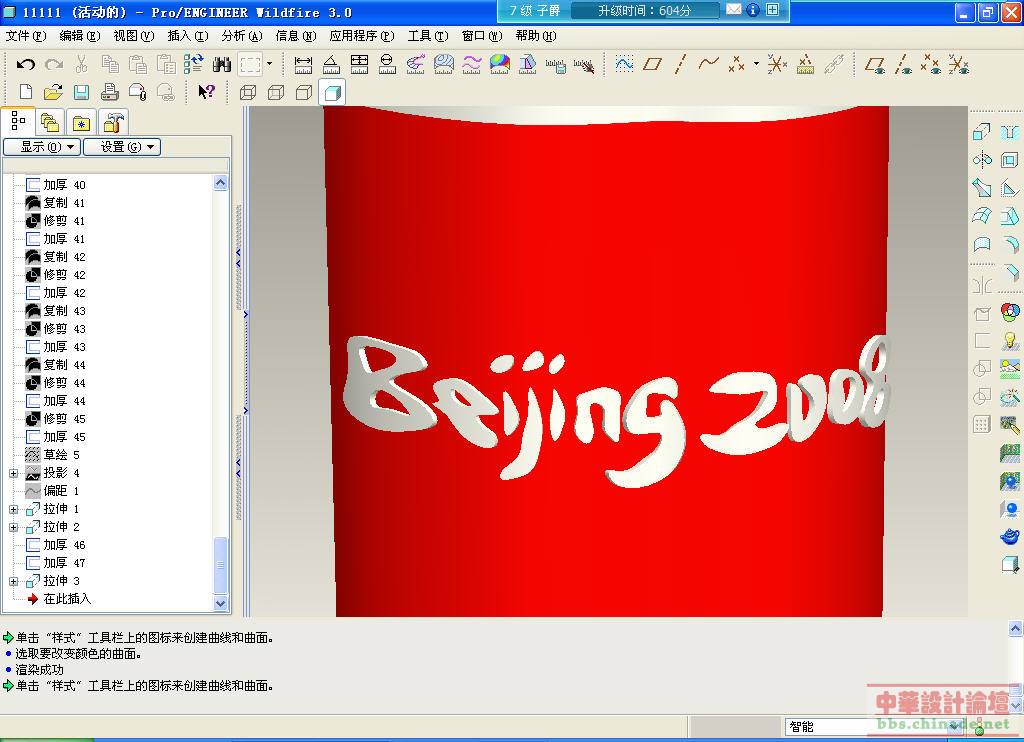Select the Shell tool in right toolbar
Viewport: 1024px width, 742px height.
pos(1010,160)
